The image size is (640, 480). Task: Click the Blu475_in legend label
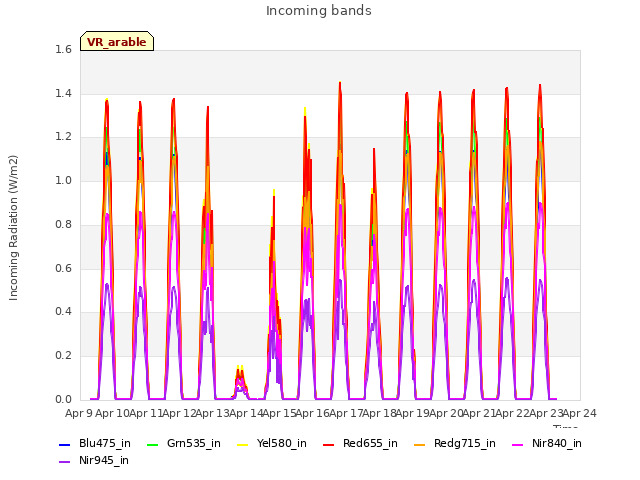pyautogui.click(x=105, y=443)
